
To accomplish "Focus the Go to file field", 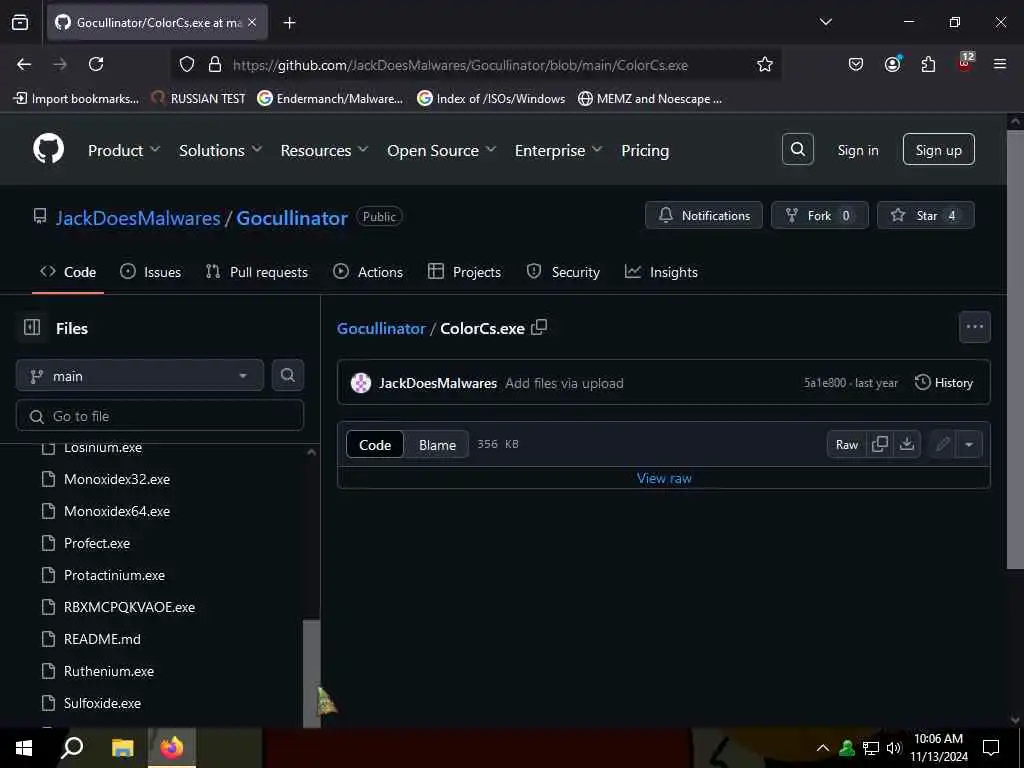I will pos(159,415).
